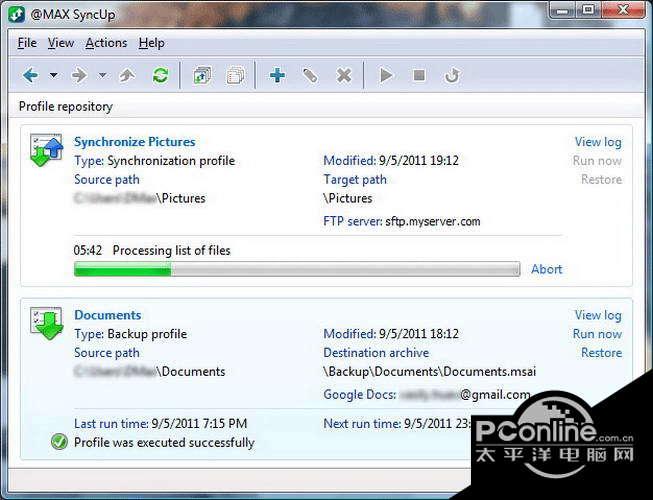
Task: Click grayed Restore for Synchronize Pictures
Action: (601, 179)
